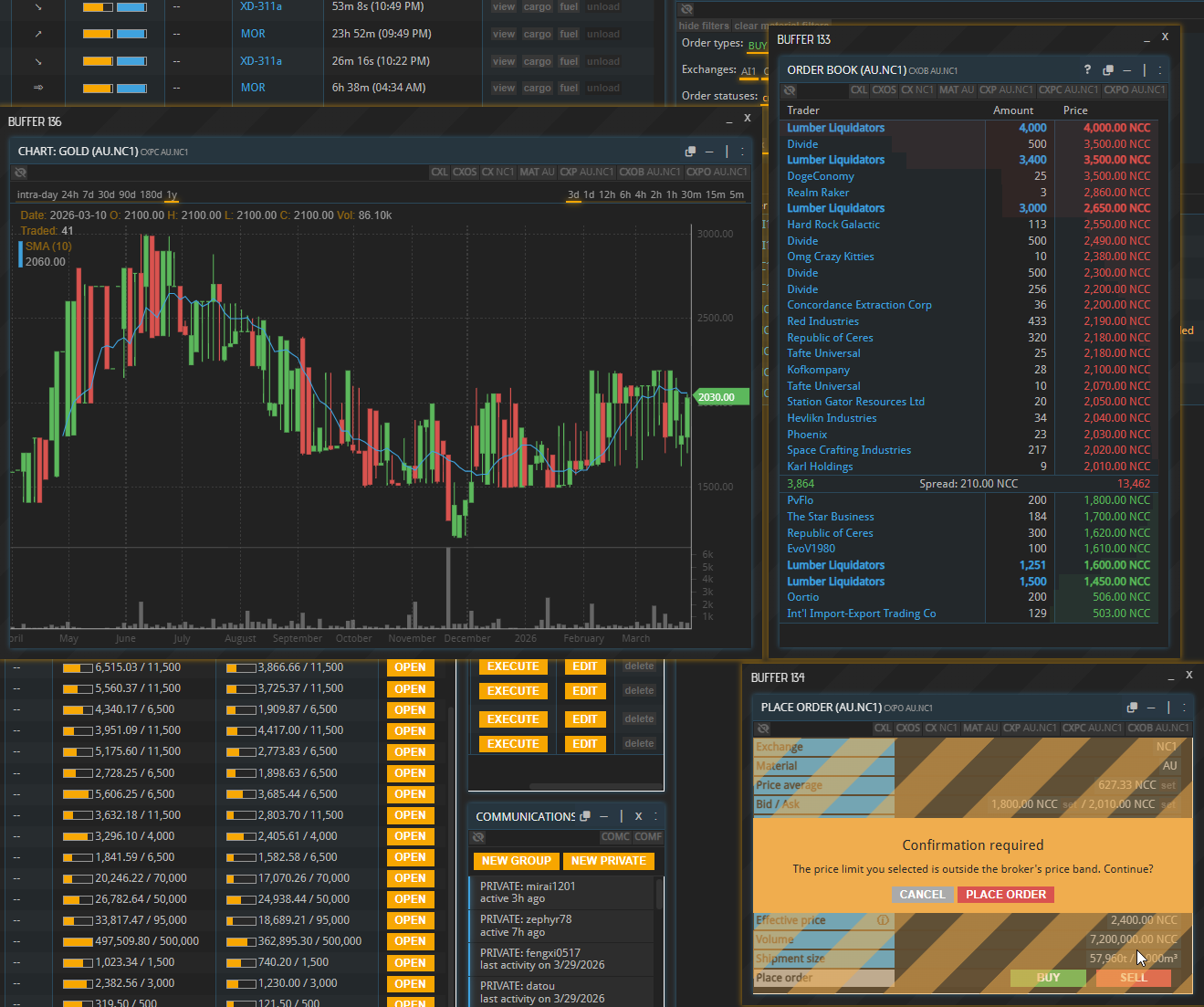
Task: Click the NEW PRIVATE chat button
Action: coord(608,861)
